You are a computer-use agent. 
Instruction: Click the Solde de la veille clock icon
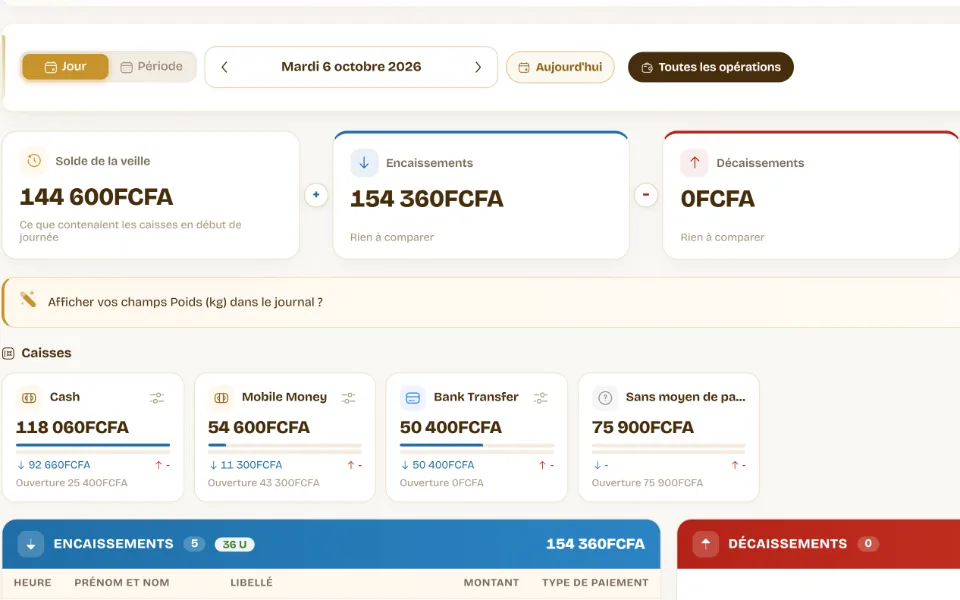point(34,161)
